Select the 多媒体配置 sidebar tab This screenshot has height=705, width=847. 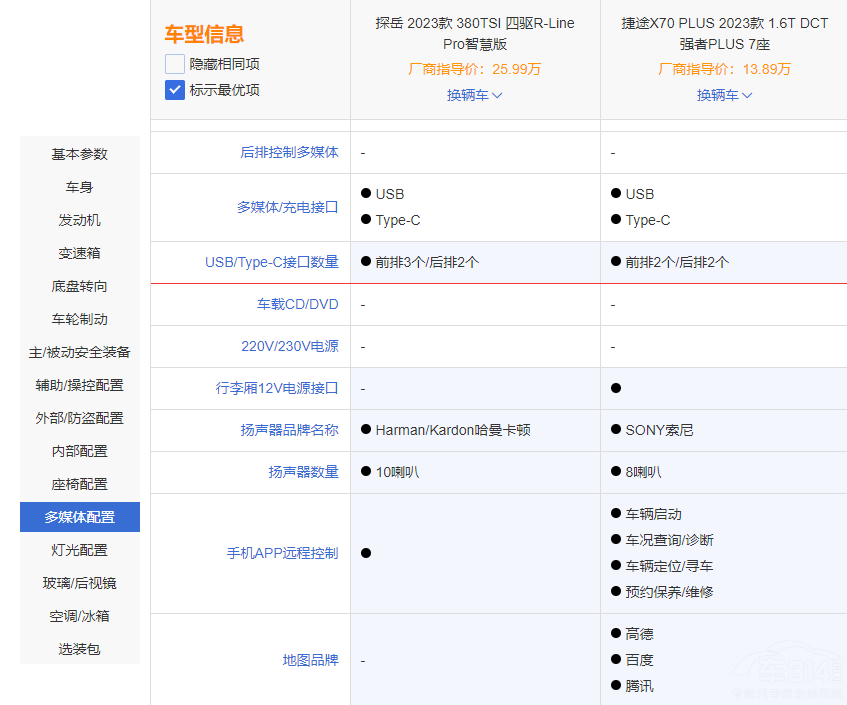80,517
